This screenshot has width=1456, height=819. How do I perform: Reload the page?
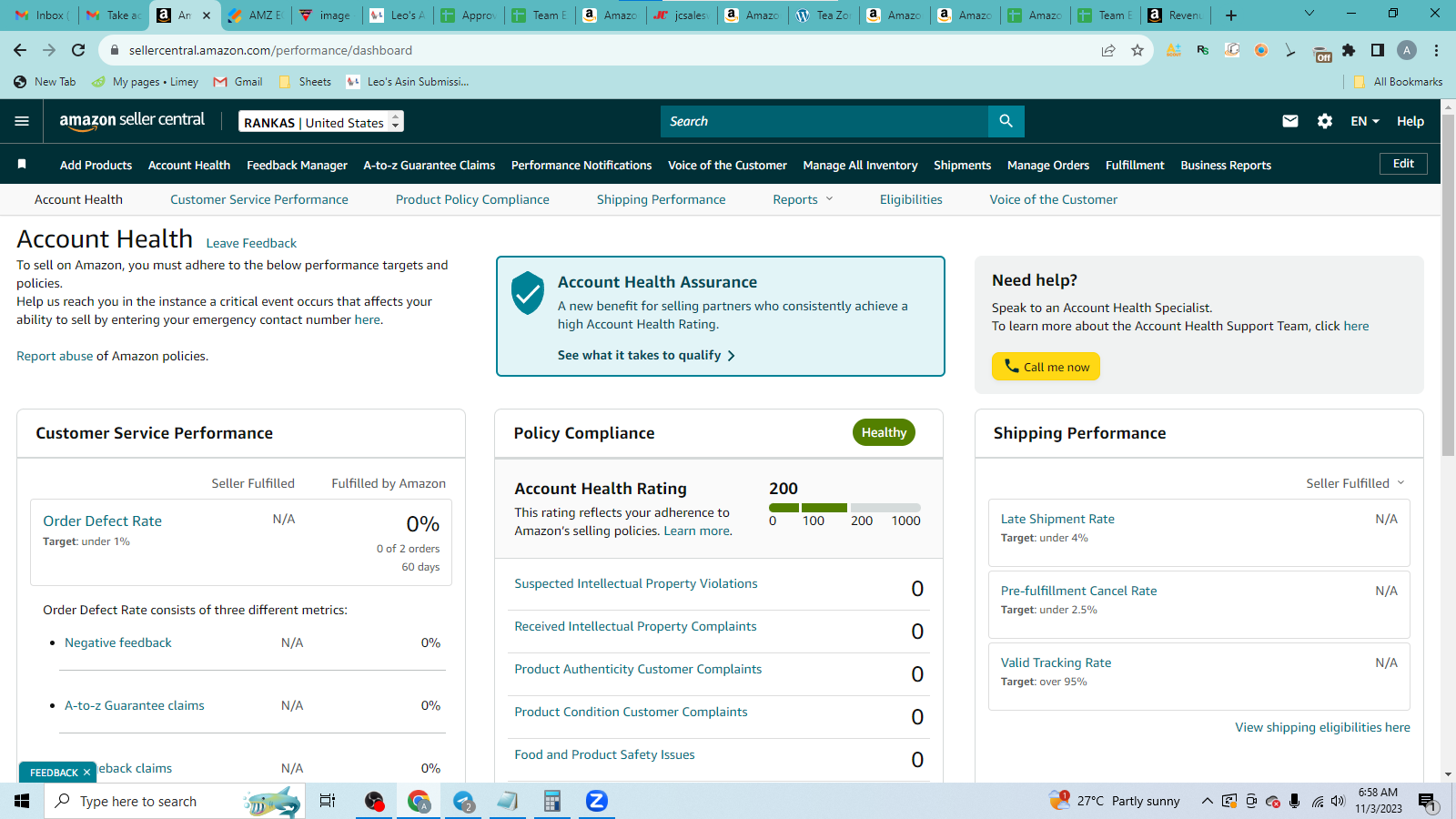(x=78, y=50)
